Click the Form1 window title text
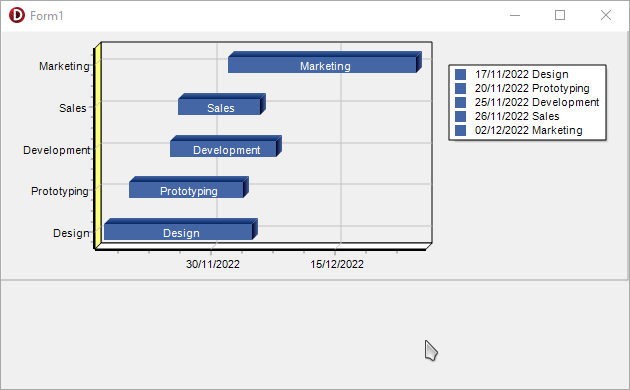Viewport: 630px width, 390px height. click(47, 16)
